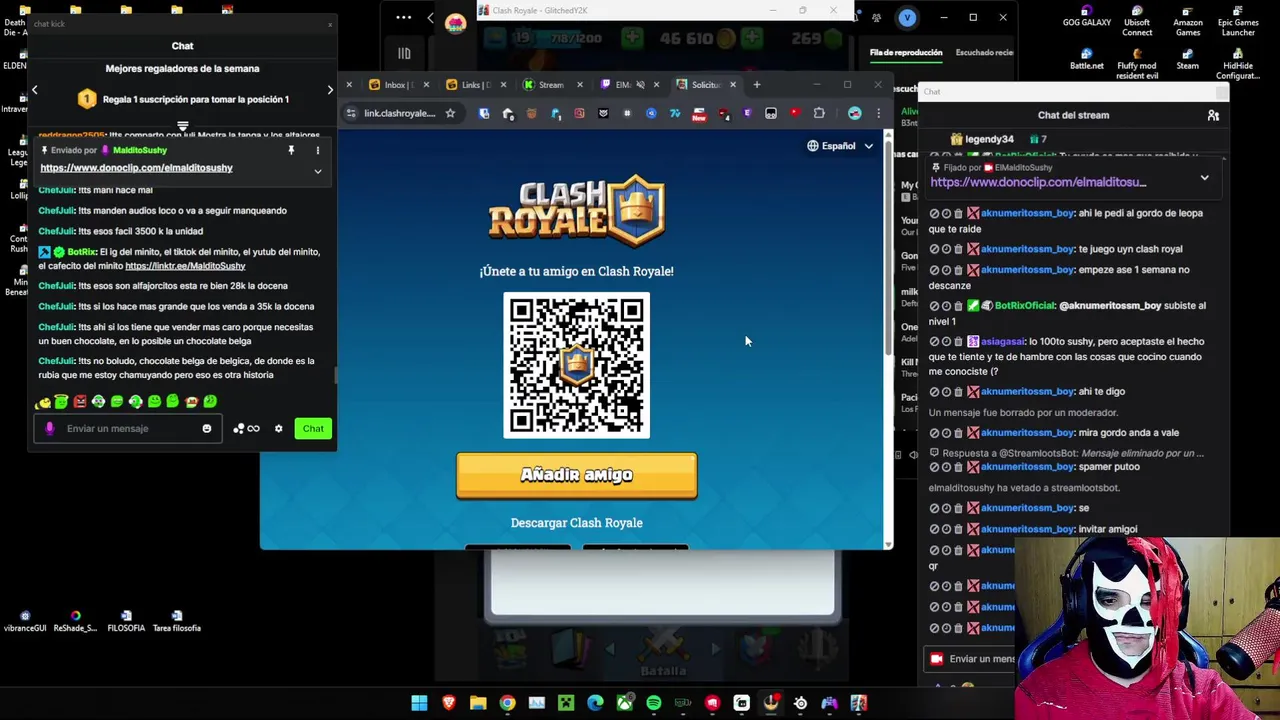Open Tarea filosofia desktop file
1280x720 pixels.
pyautogui.click(x=177, y=621)
